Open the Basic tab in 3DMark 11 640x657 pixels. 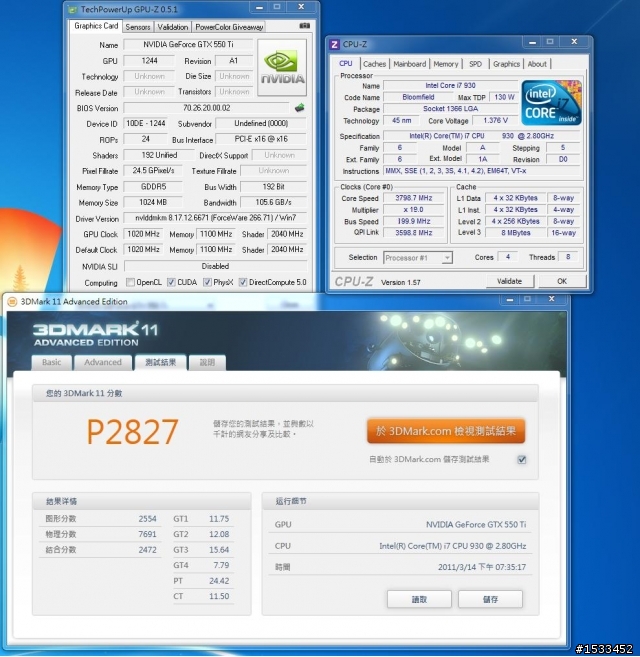click(x=52, y=362)
